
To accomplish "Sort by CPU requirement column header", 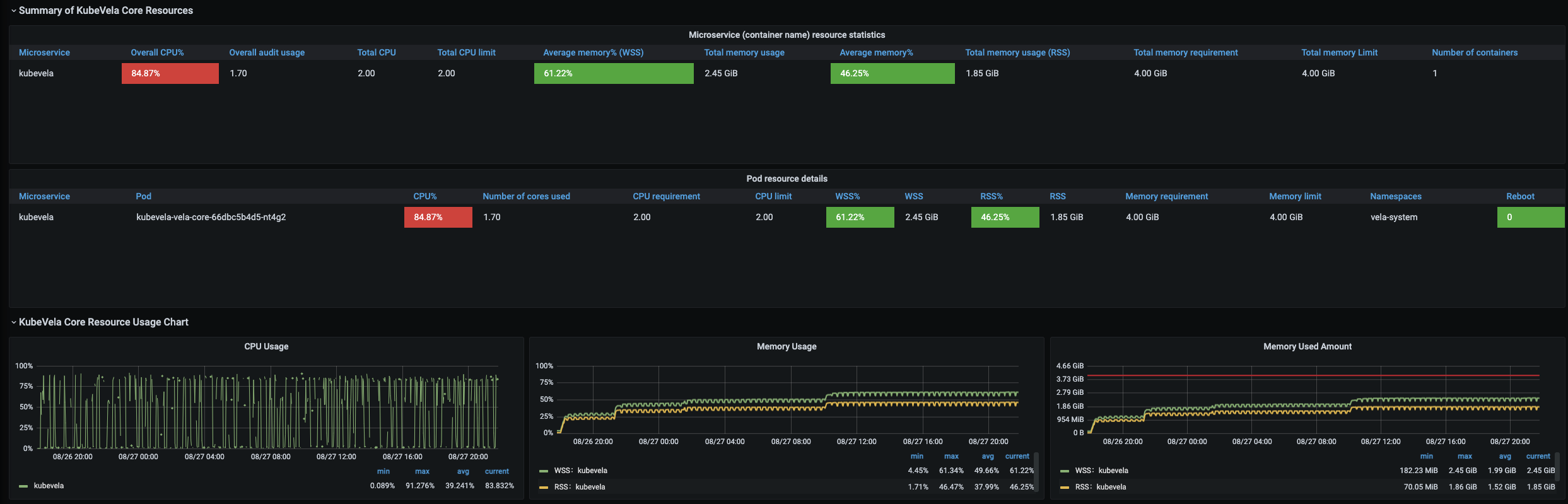I will coord(666,196).
